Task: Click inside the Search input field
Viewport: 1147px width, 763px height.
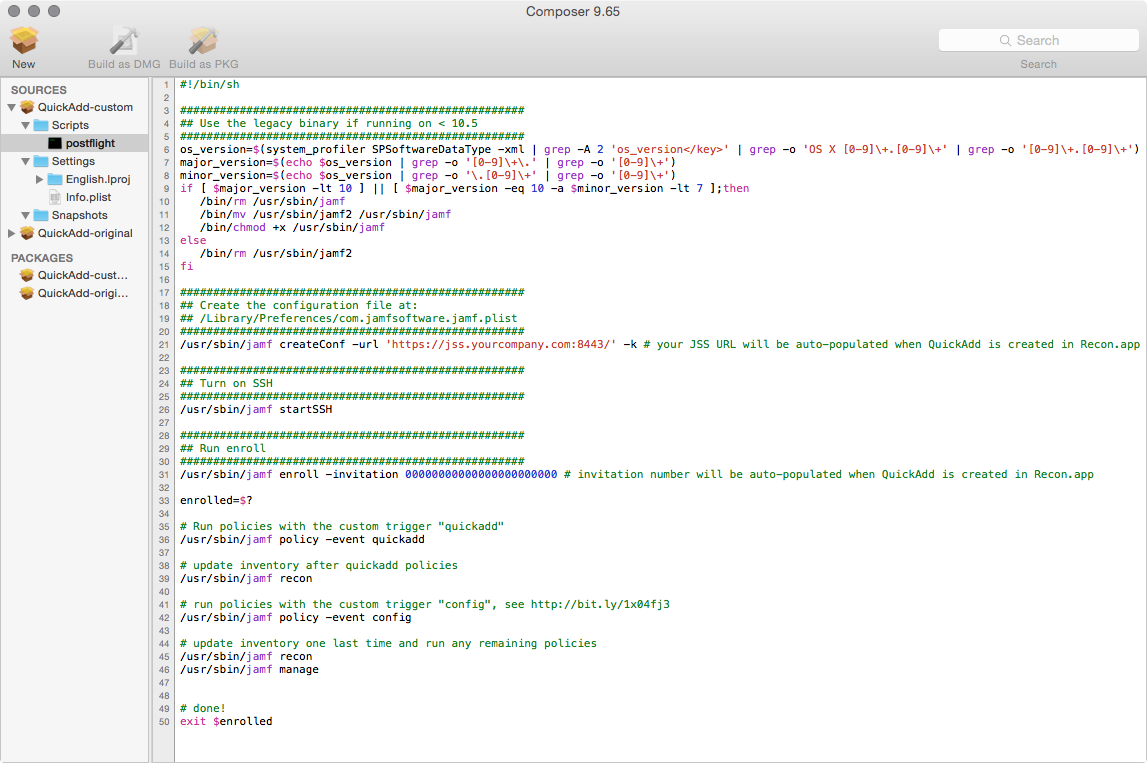Action: tap(1039, 40)
